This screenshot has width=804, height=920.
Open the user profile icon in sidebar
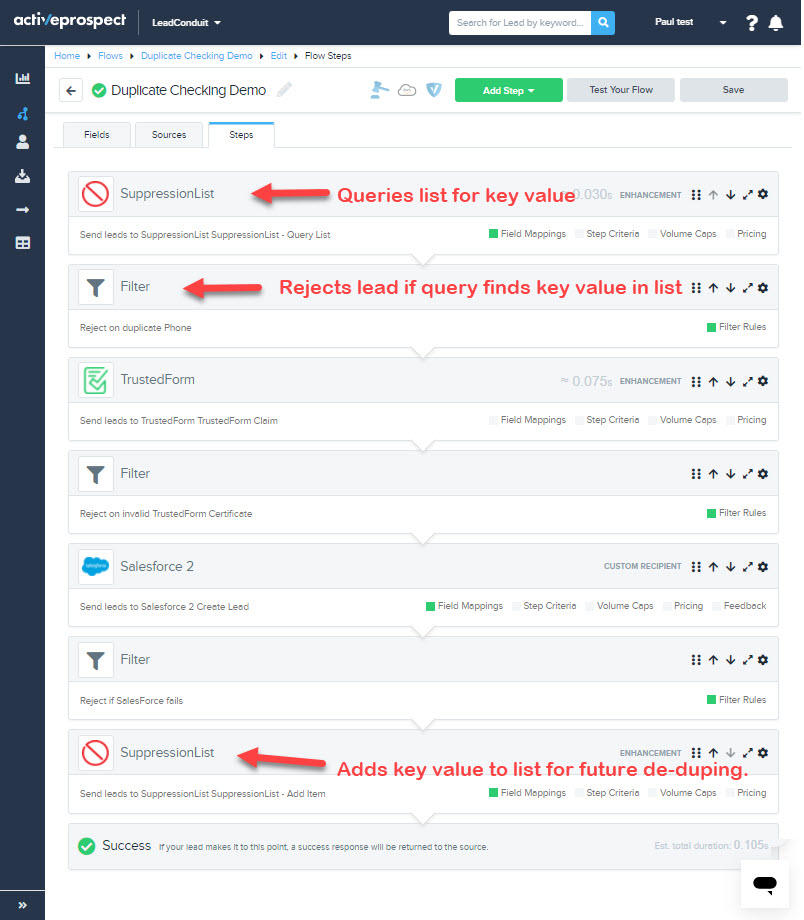22,142
